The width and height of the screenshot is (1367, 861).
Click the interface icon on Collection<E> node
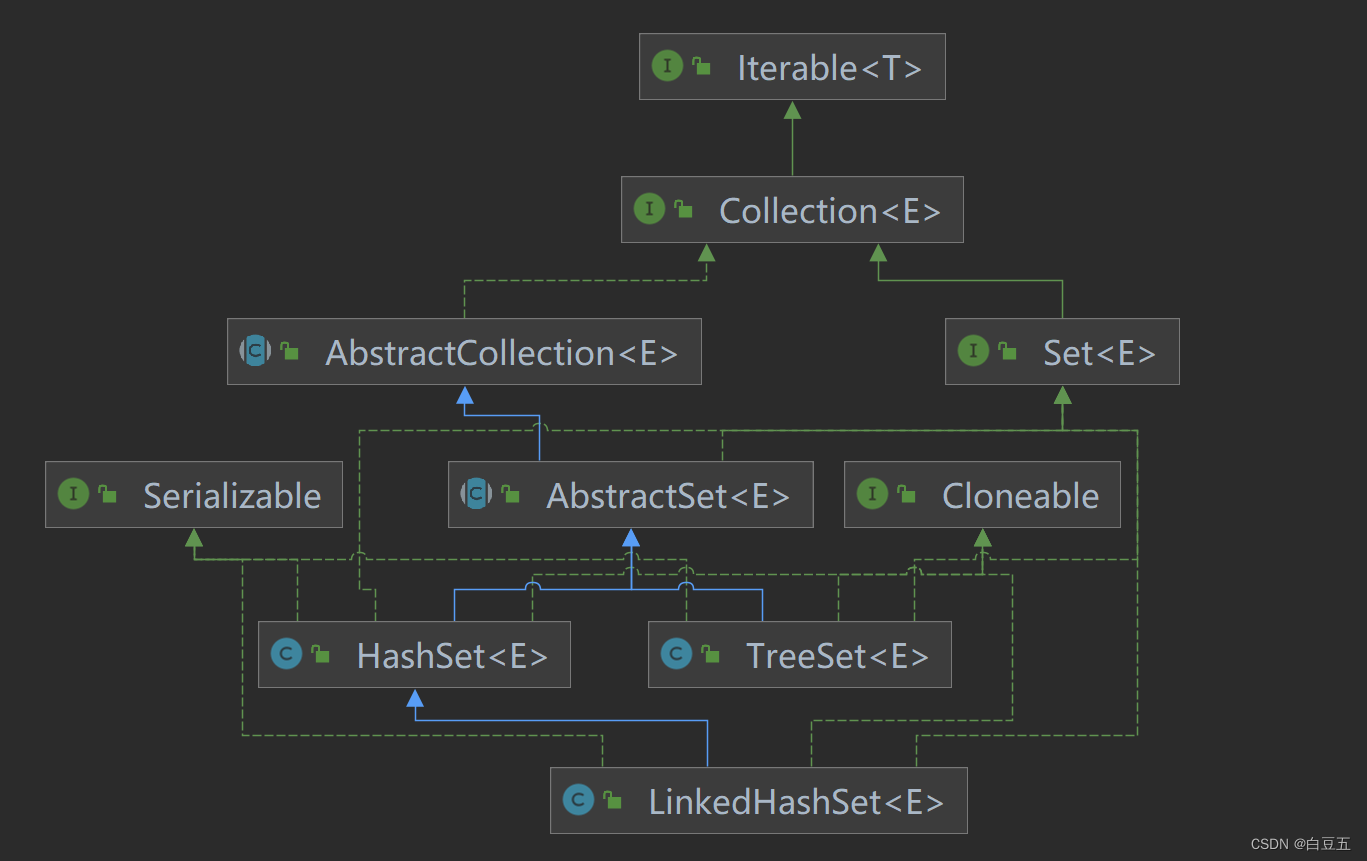(649, 208)
